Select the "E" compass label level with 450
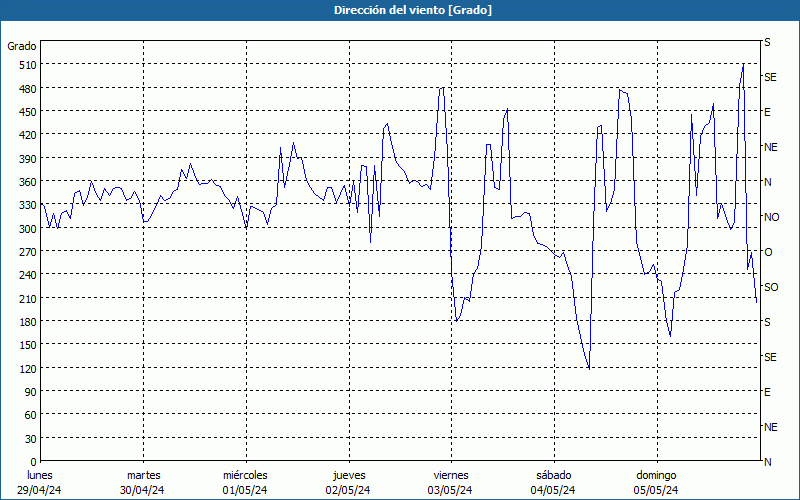 click(767, 112)
